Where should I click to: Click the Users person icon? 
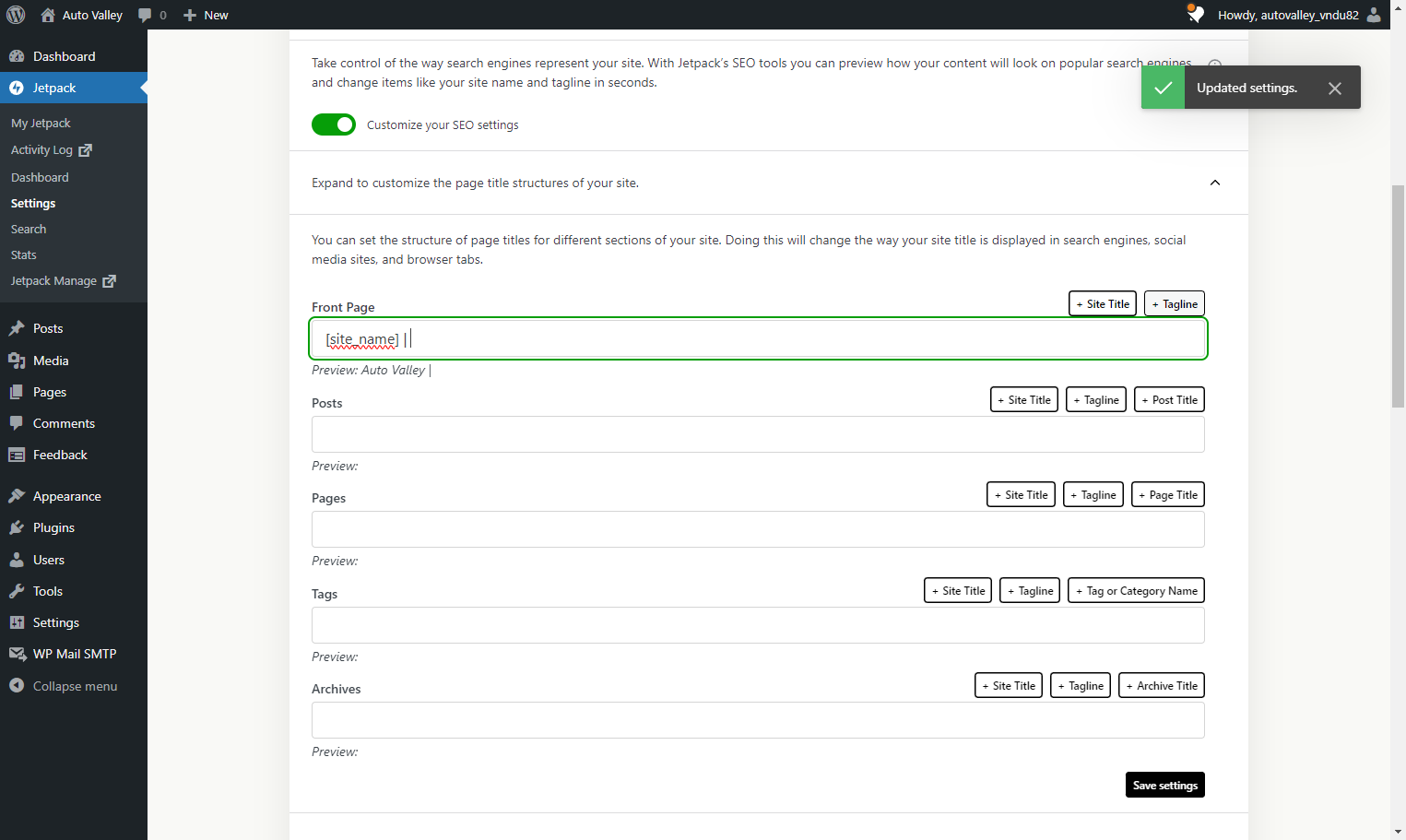(17, 560)
